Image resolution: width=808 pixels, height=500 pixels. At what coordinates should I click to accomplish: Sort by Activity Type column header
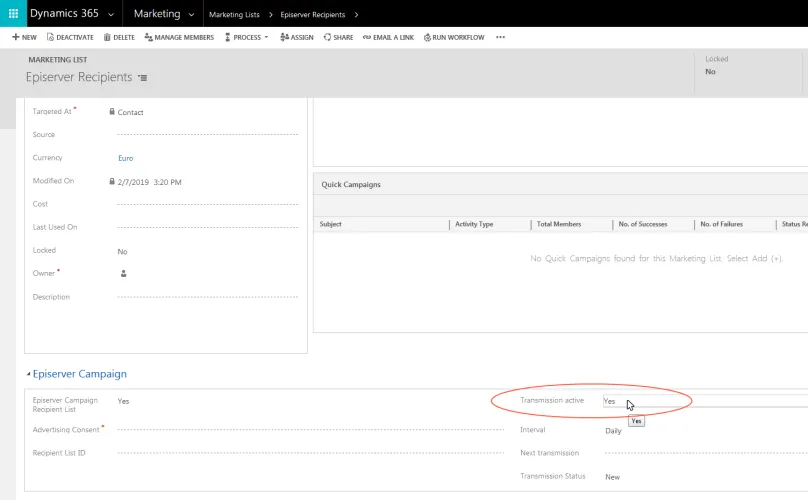474,224
